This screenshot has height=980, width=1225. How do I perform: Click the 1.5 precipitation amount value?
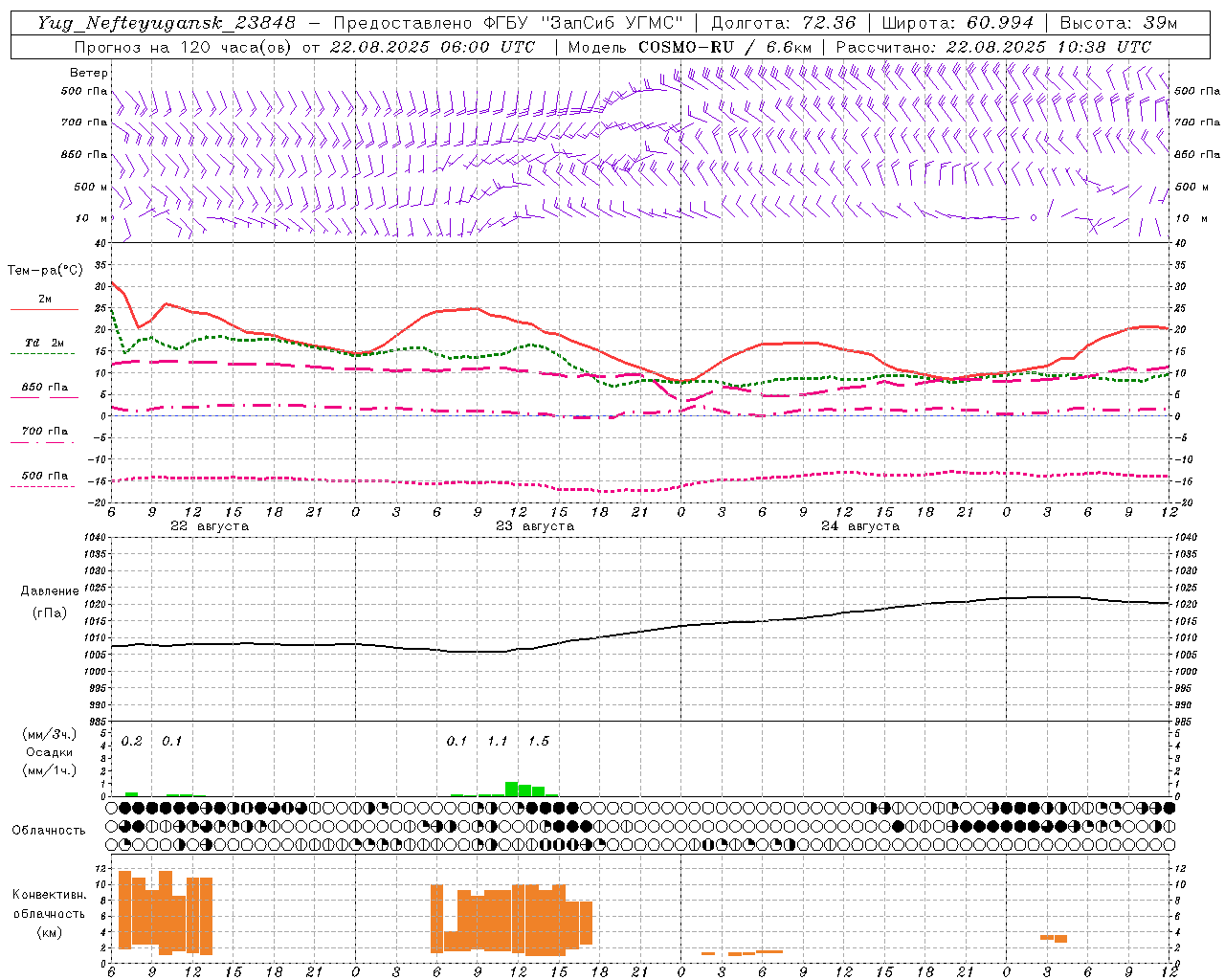click(539, 742)
